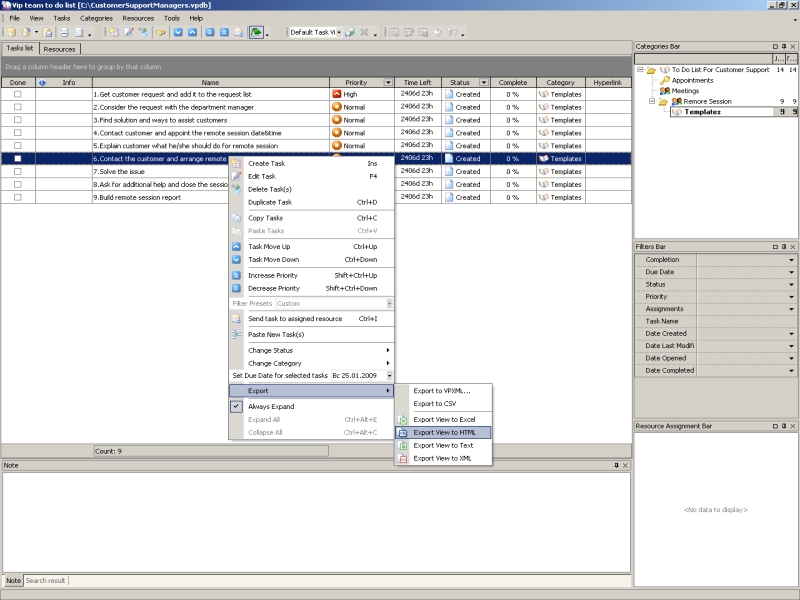This screenshot has height=600, width=800.
Task: Open the Set Due Date dropdown
Action: click(389, 375)
